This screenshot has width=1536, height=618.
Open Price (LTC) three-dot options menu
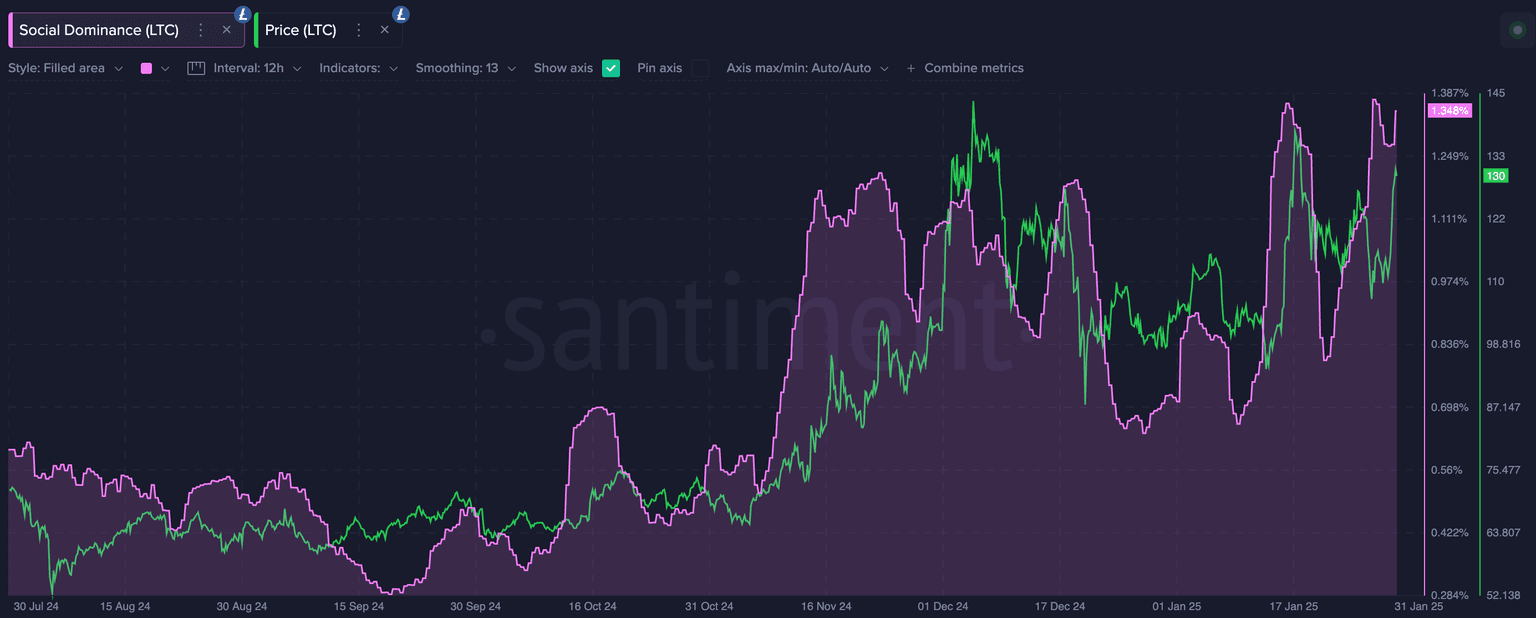[x=359, y=30]
